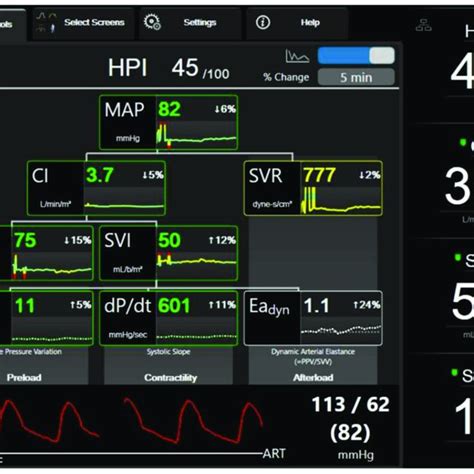Open the Help tab
The height and width of the screenshot is (474, 474).
[x=297, y=23]
